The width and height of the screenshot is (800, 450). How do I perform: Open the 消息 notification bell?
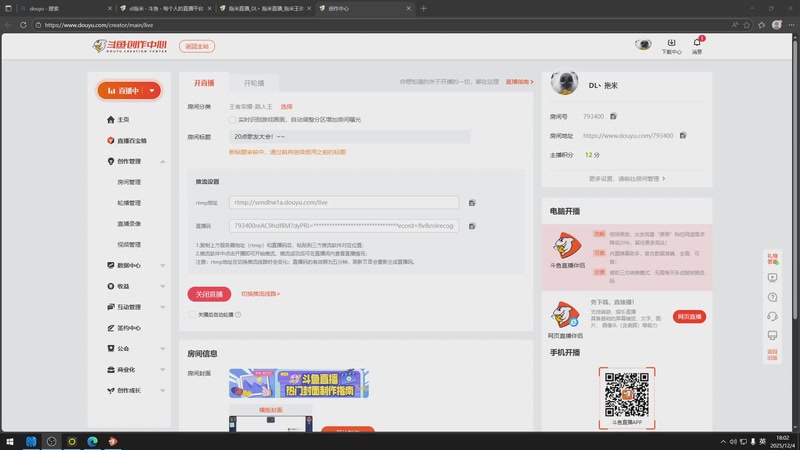pos(697,46)
